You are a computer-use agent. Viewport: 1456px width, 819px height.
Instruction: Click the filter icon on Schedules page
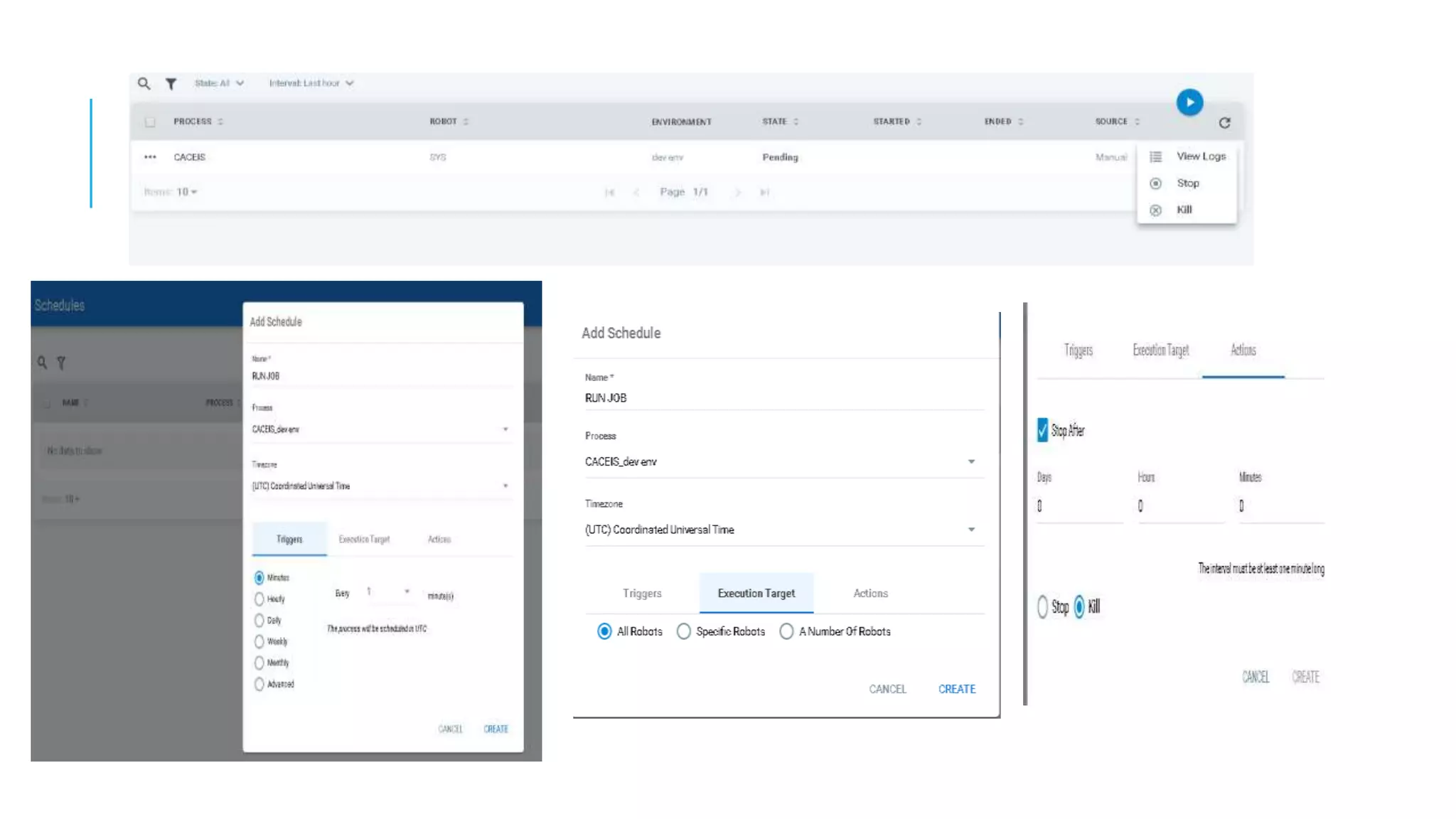pos(61,363)
